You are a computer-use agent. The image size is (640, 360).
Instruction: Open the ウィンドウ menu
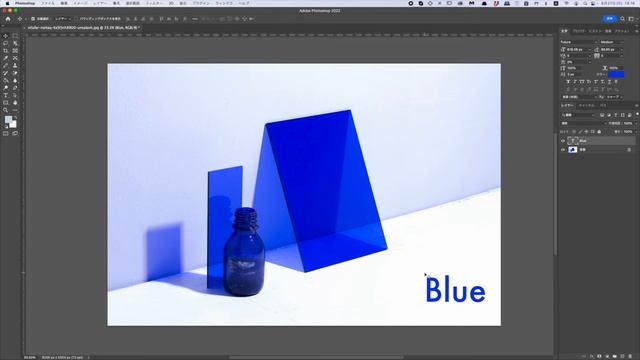pyautogui.click(x=224, y=3)
